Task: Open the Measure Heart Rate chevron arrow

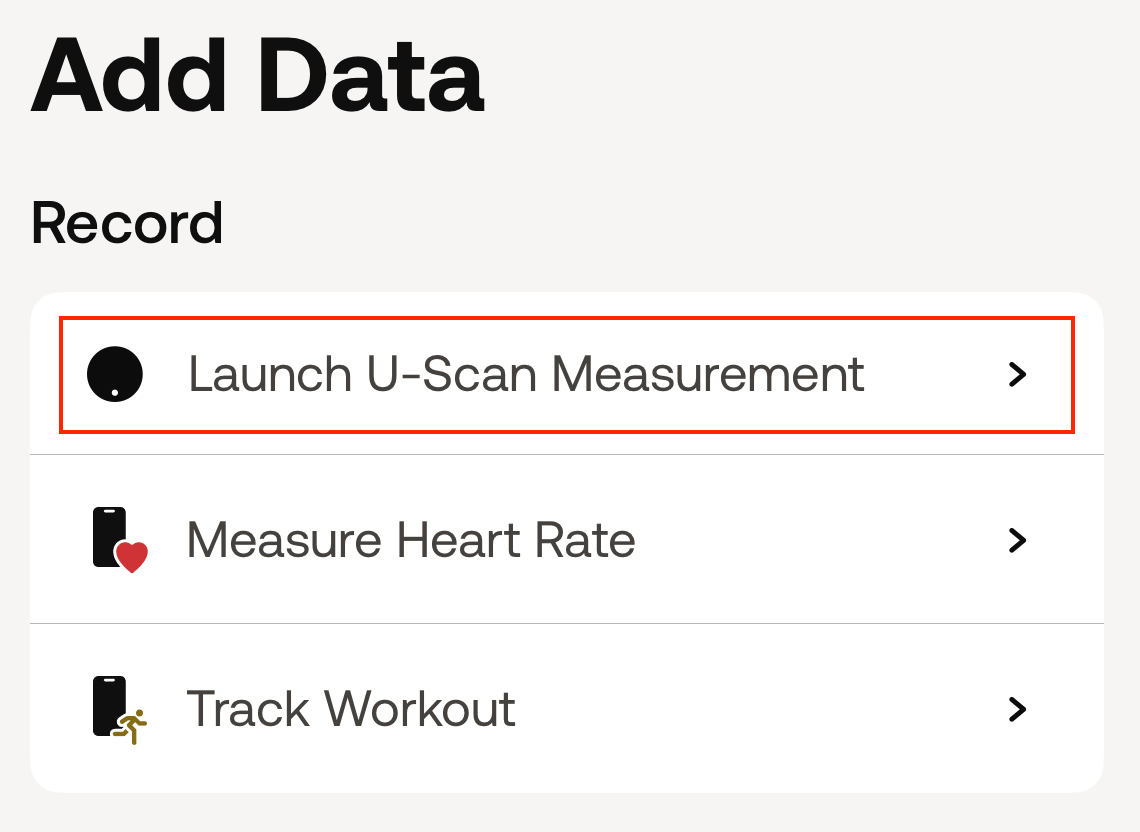Action: (x=1018, y=540)
